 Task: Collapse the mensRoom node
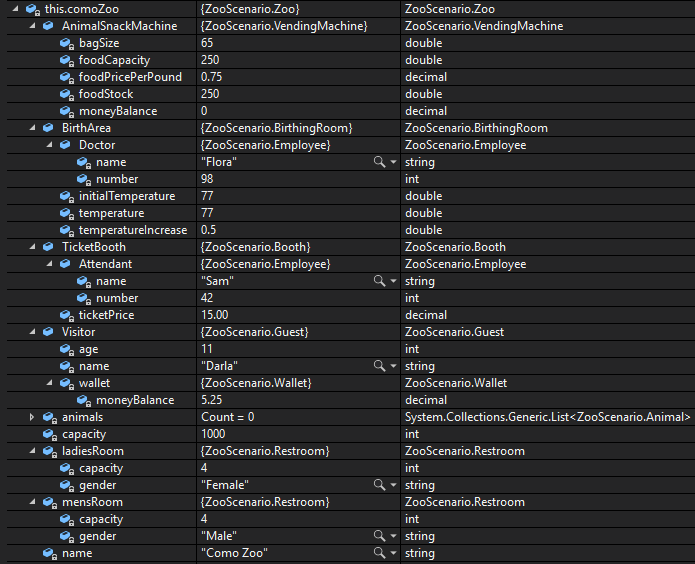[32, 502]
